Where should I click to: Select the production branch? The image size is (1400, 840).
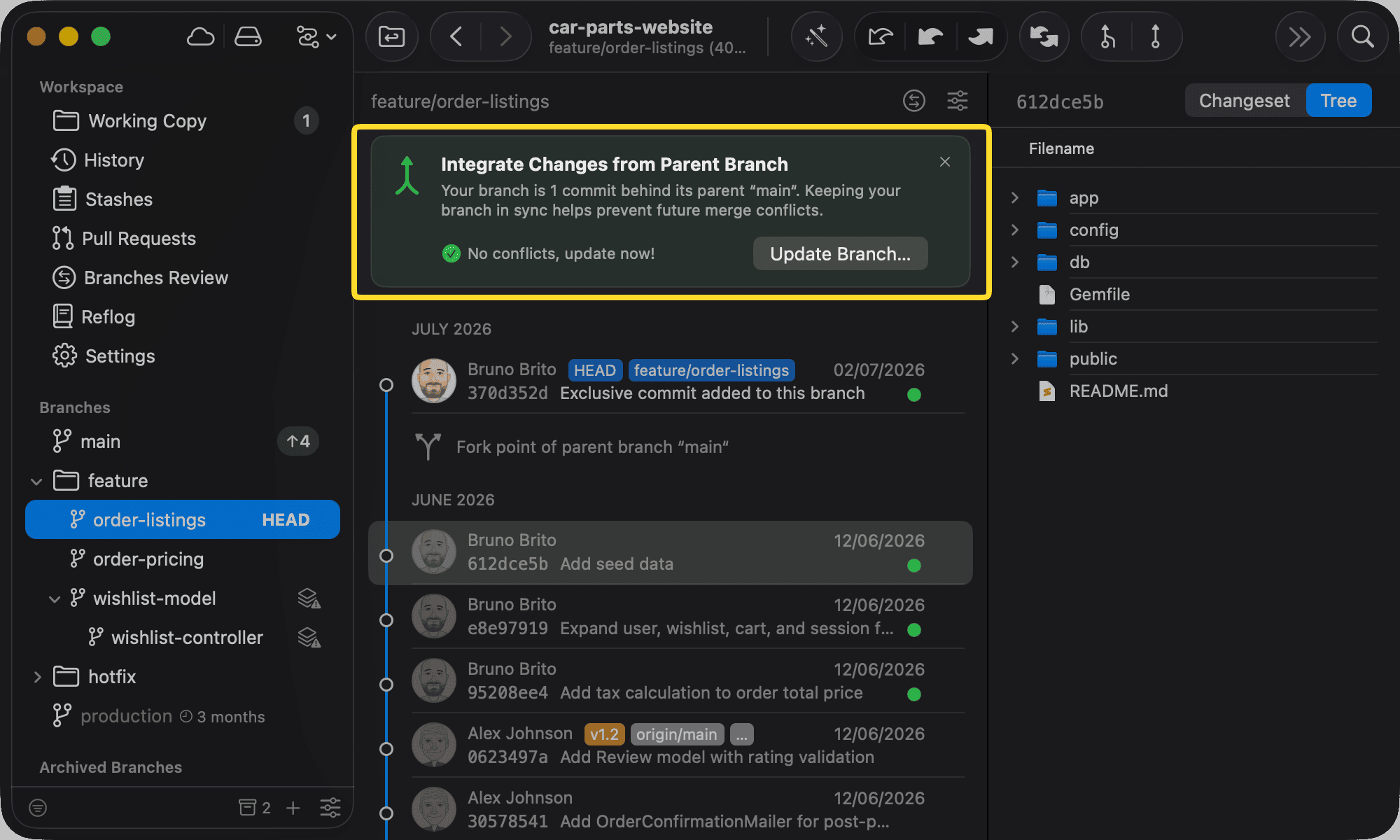point(183,716)
